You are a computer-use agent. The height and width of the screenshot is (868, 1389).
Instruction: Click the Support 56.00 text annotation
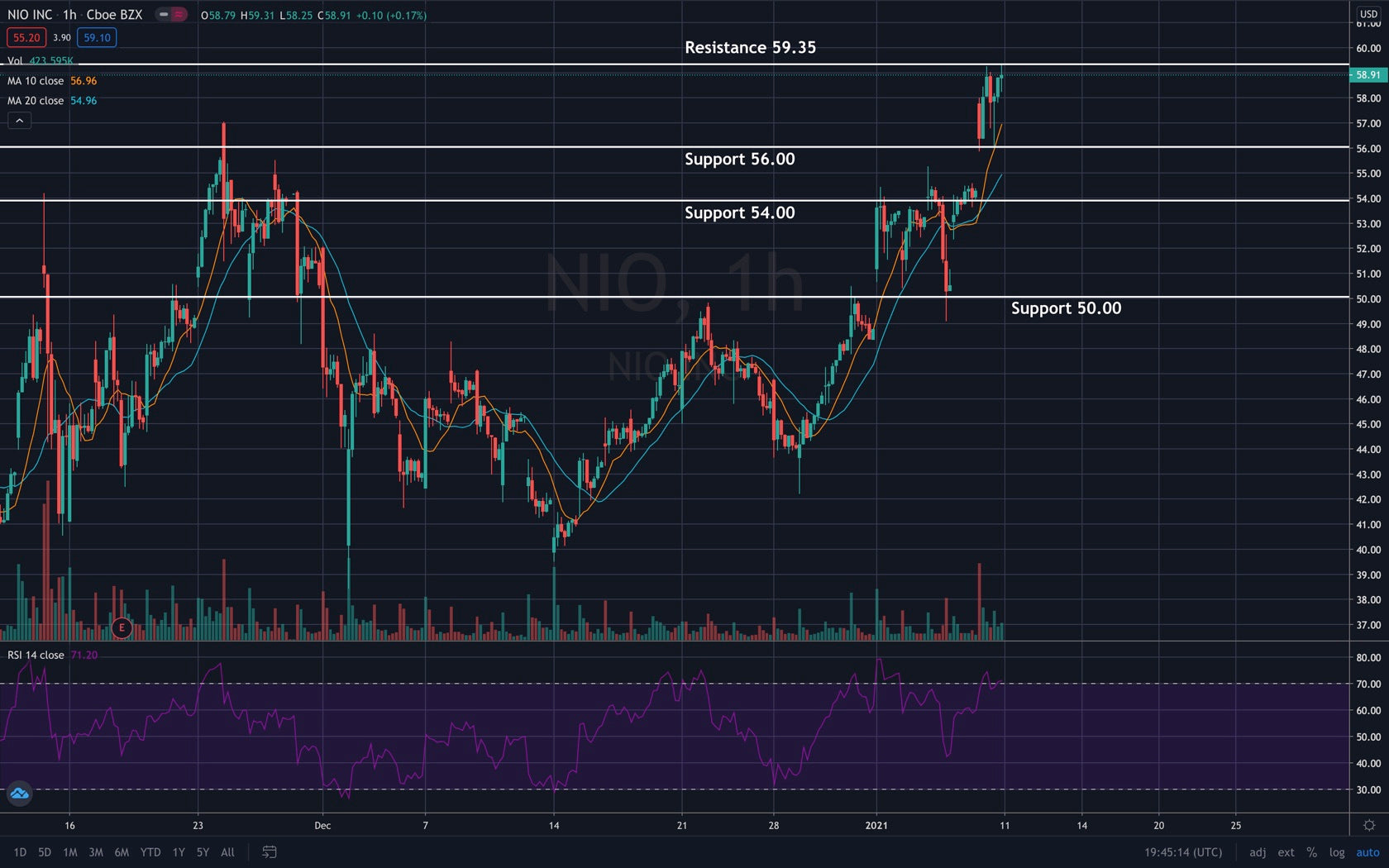pos(739,159)
